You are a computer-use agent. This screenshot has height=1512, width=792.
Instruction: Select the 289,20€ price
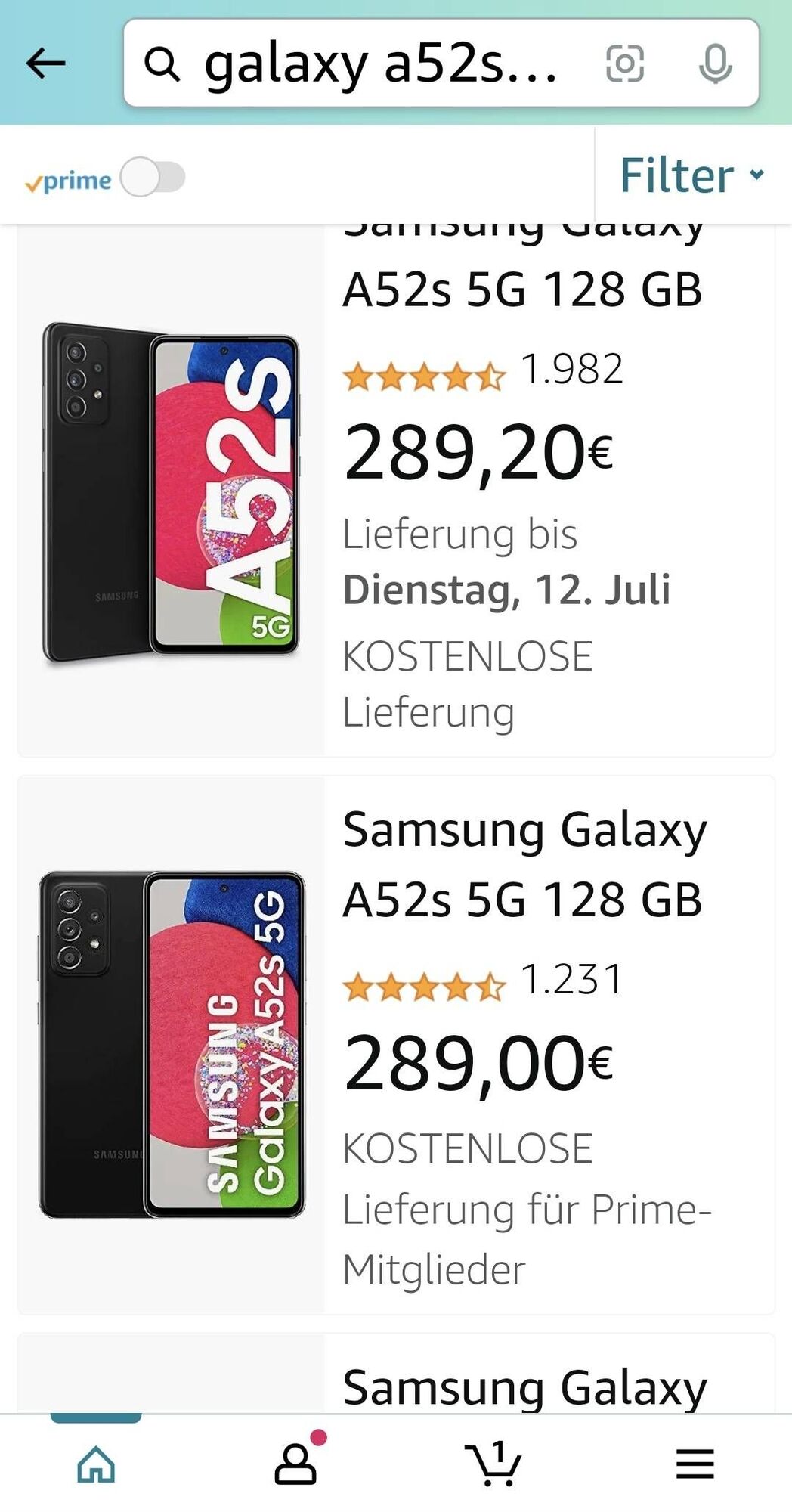(x=478, y=453)
